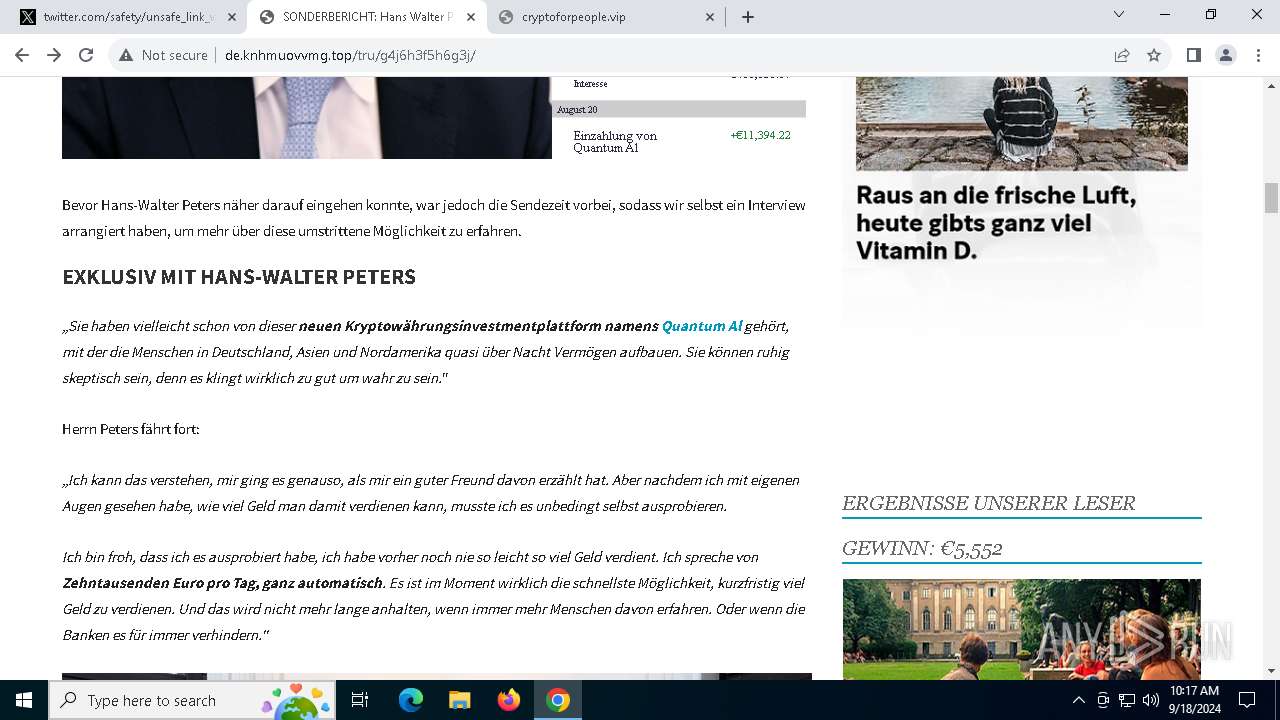
Task: Launch Microsoft Edge from the taskbar
Action: pos(411,700)
